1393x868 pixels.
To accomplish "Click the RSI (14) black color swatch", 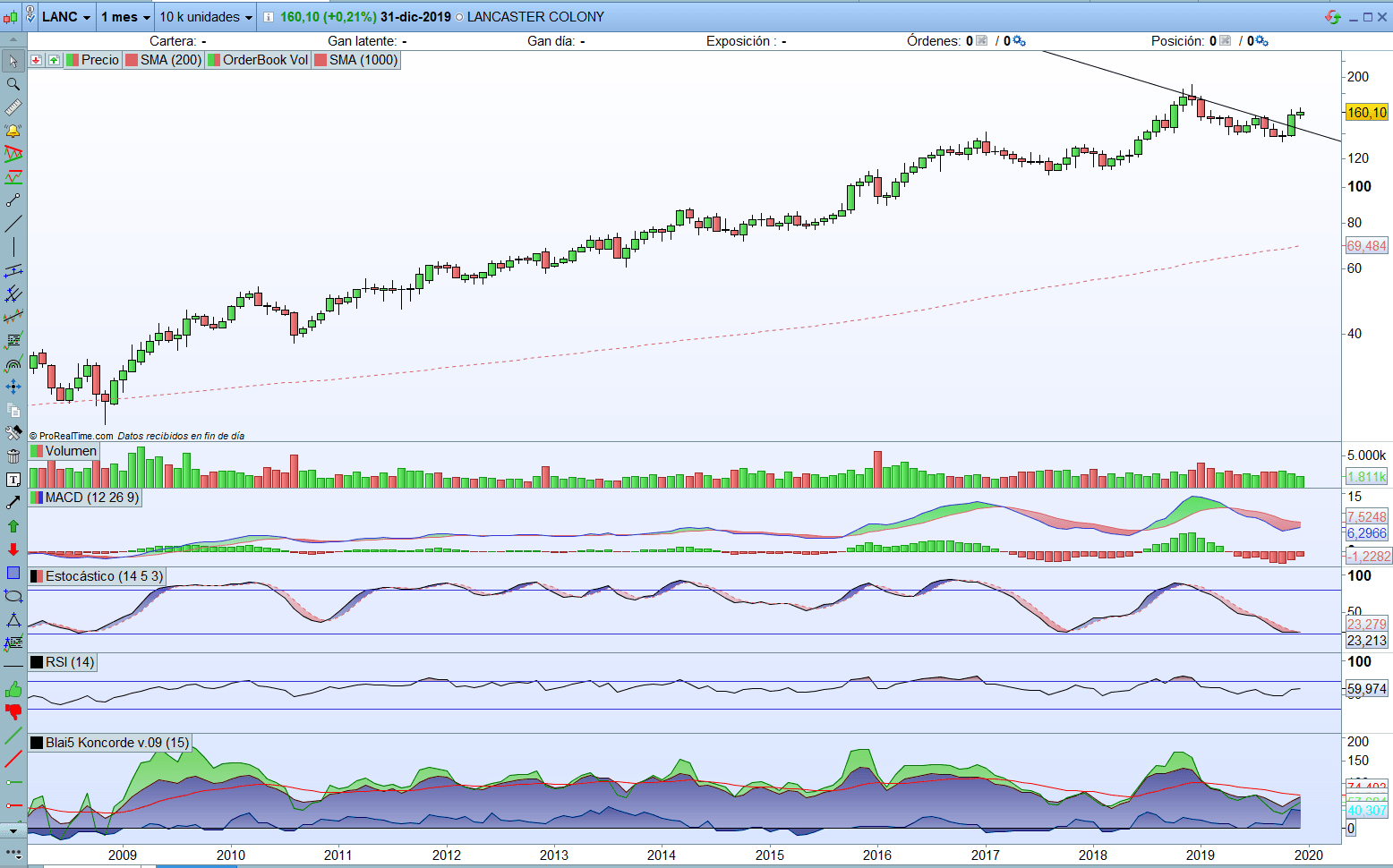I will tap(37, 662).
